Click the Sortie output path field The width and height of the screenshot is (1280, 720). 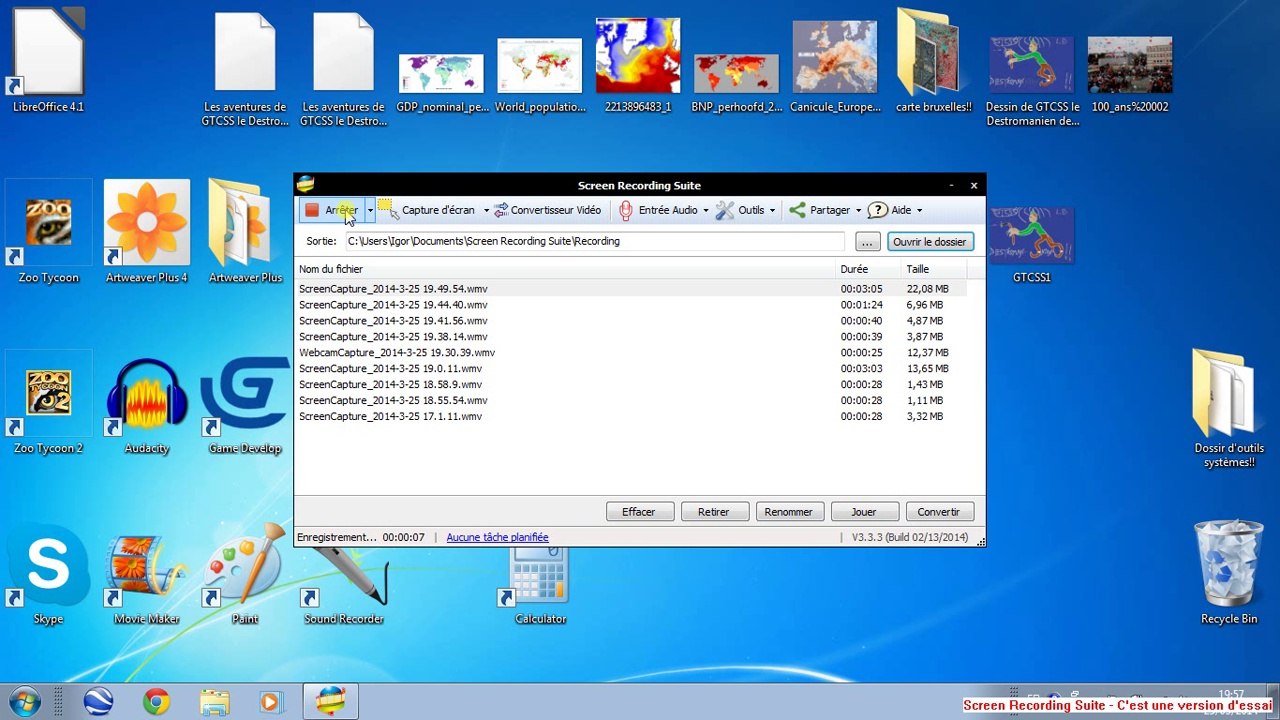click(595, 241)
